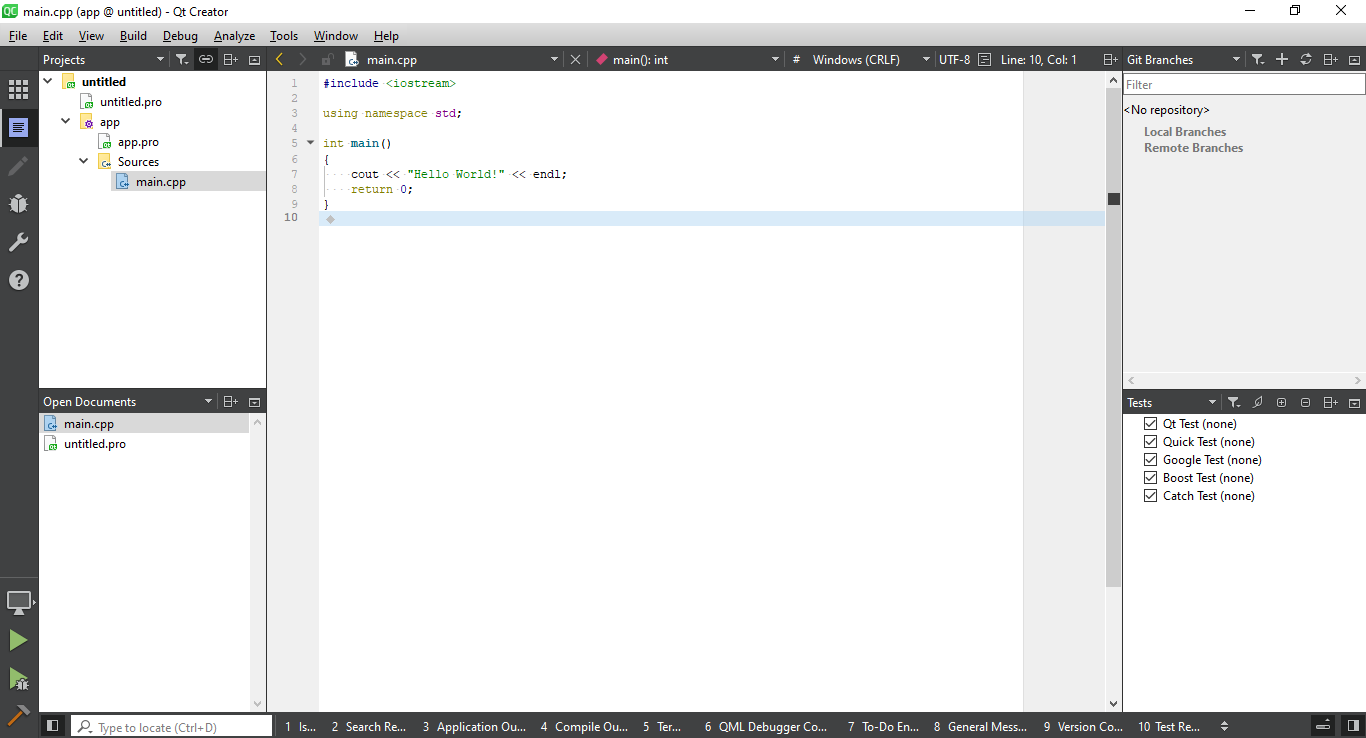This screenshot has width=1366, height=738.
Task: Uncheck Google Test checkbox
Action: [1150, 460]
